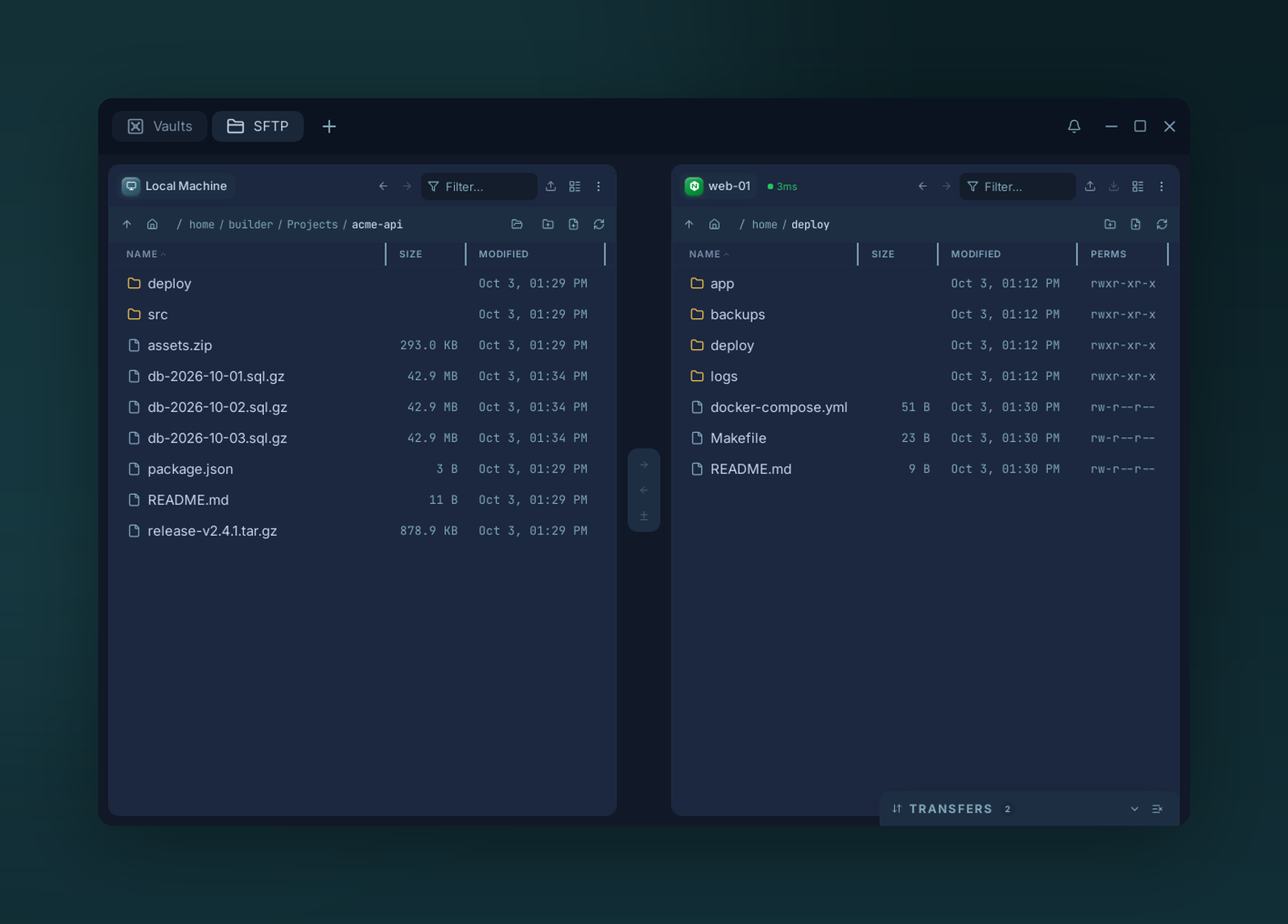Open web-01 pane more options menu
Screen dimensions: 1288x924
(x=1161, y=186)
